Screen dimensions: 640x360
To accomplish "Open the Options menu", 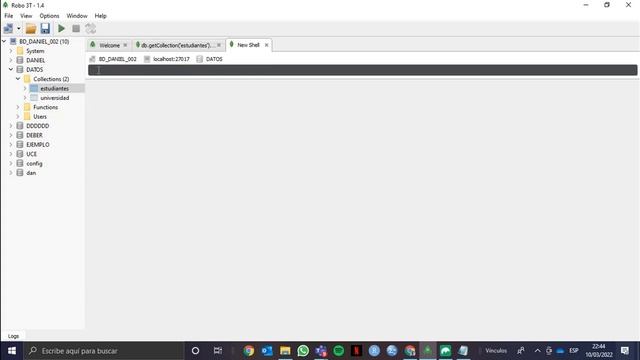I will click(49, 16).
